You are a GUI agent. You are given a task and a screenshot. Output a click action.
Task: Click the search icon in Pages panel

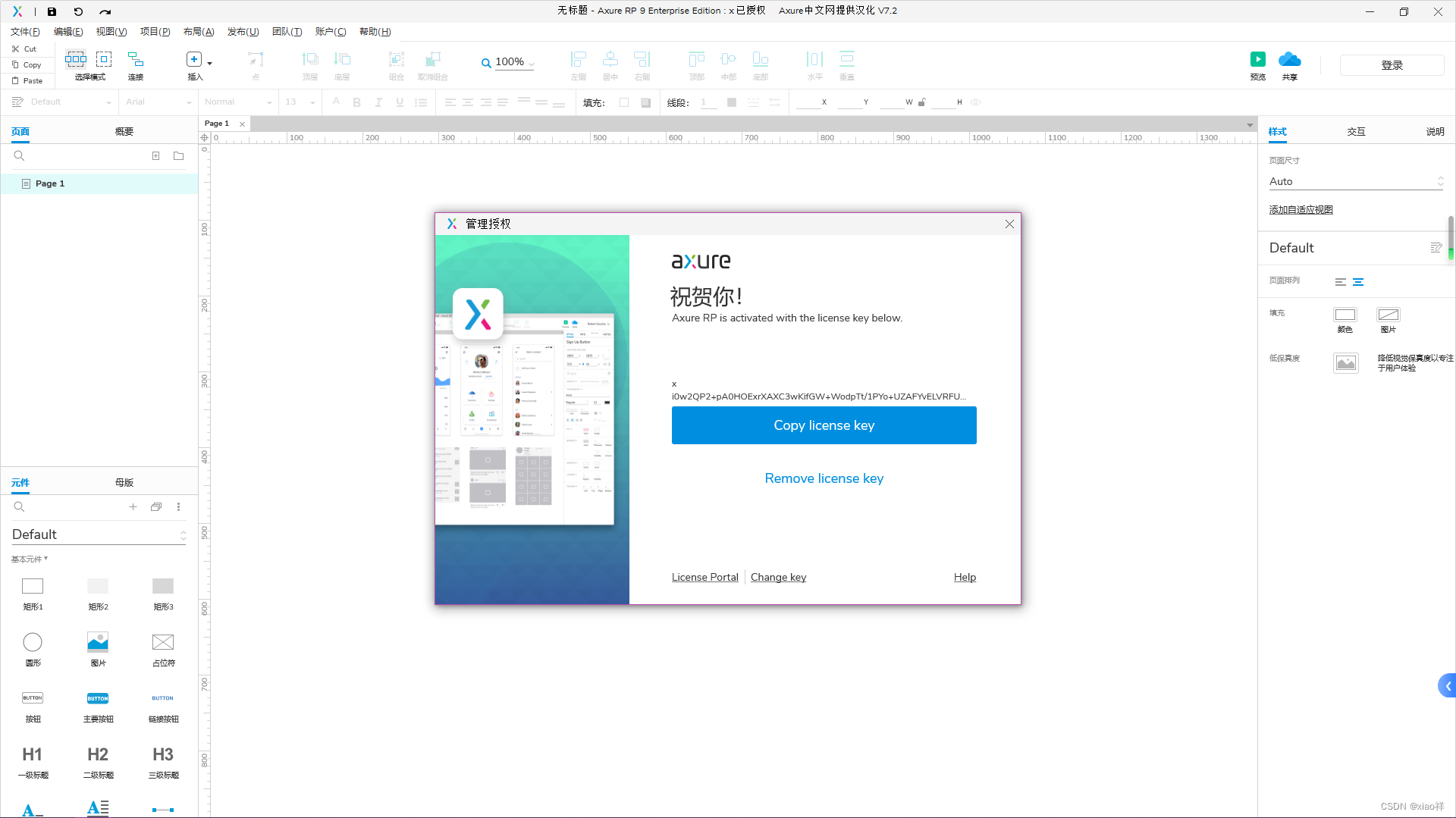pyautogui.click(x=20, y=156)
